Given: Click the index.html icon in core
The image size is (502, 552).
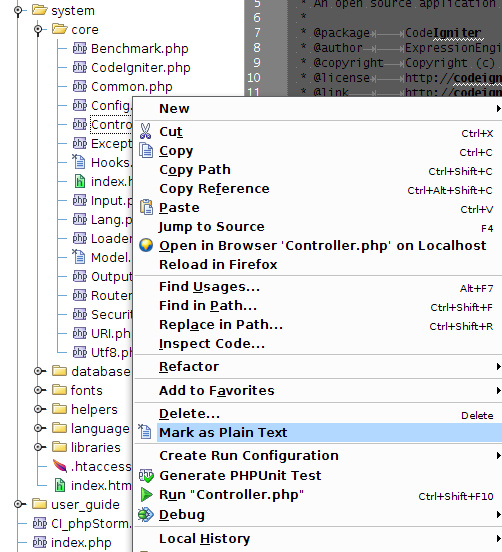Looking at the screenshot, I should (x=80, y=181).
